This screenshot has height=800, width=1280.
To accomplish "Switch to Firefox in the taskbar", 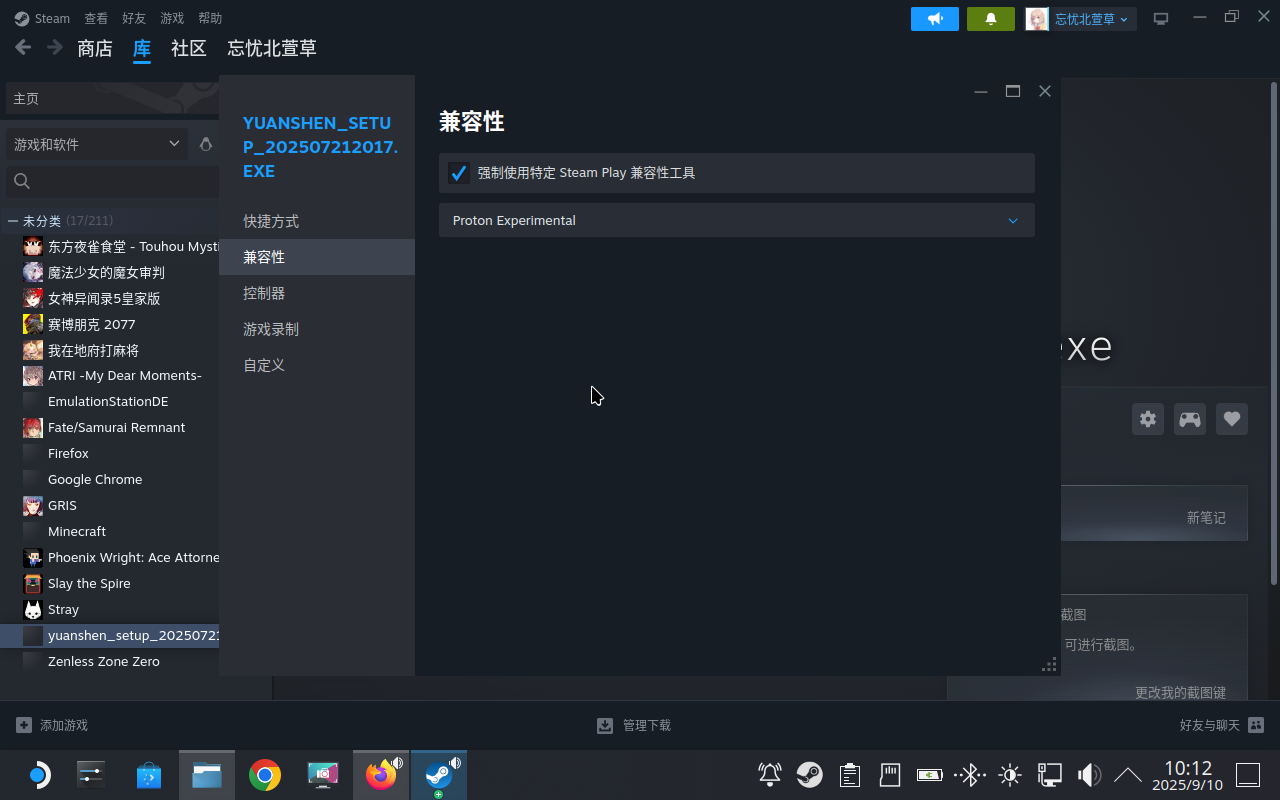I will (381, 775).
